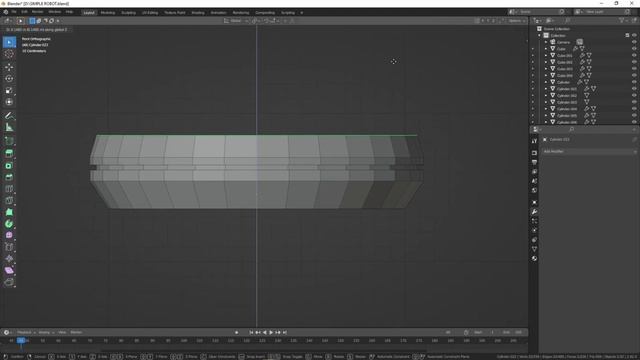The image size is (640, 360).
Task: Open the Object Data properties tab
Action: click(x=534, y=249)
